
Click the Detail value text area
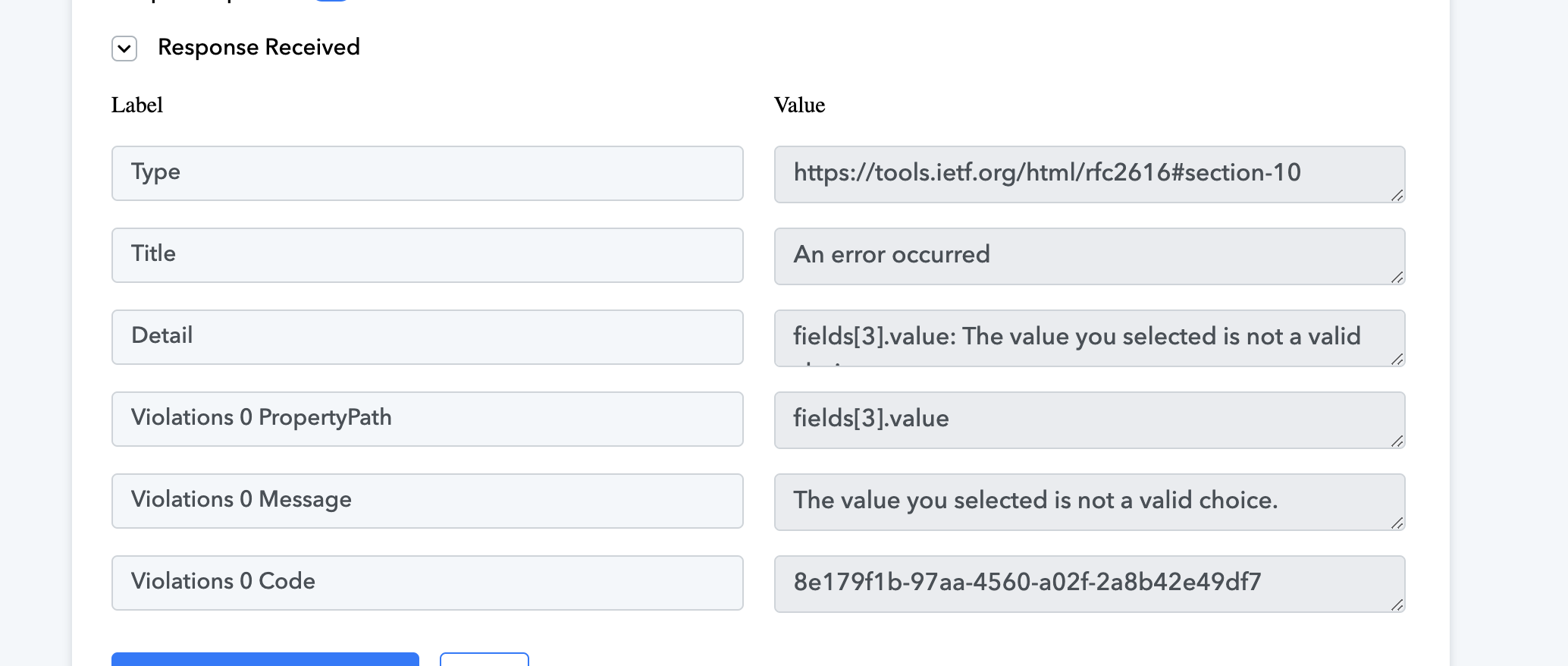[1090, 338]
